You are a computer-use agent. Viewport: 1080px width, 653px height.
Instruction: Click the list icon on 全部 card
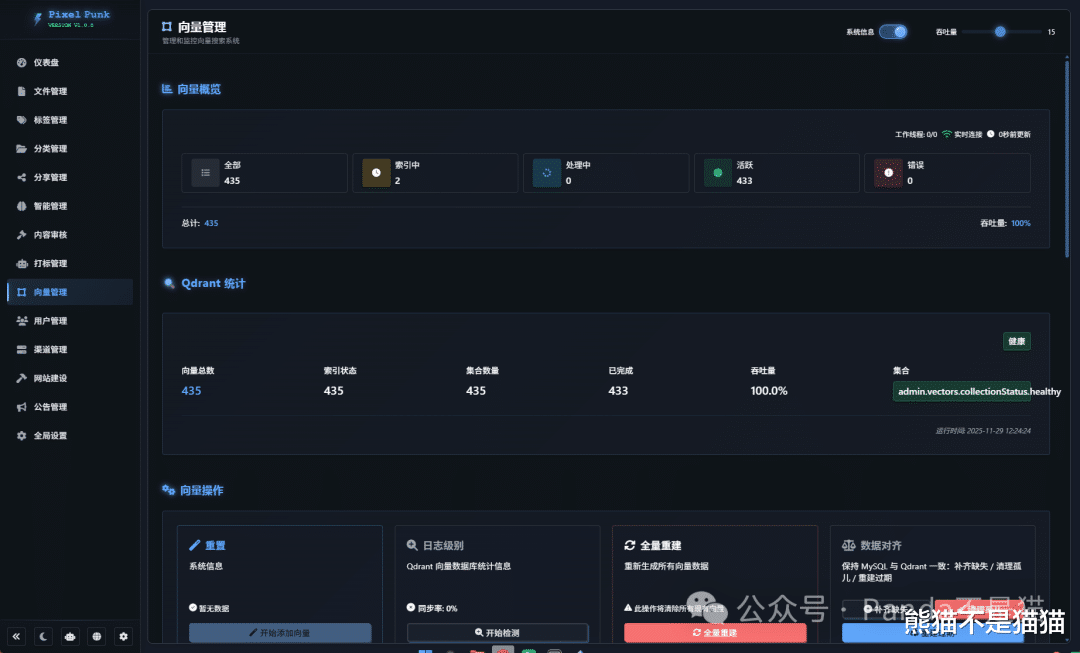[205, 173]
